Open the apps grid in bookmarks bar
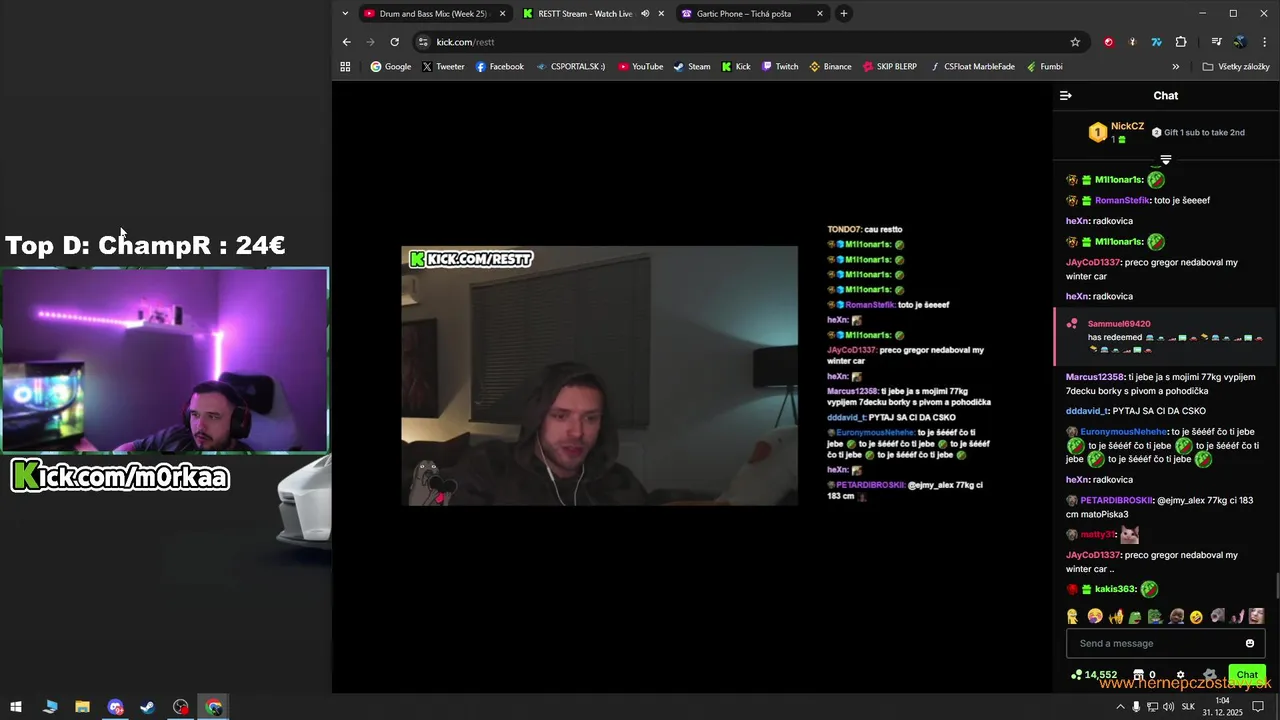This screenshot has width=1280, height=720. [345, 67]
